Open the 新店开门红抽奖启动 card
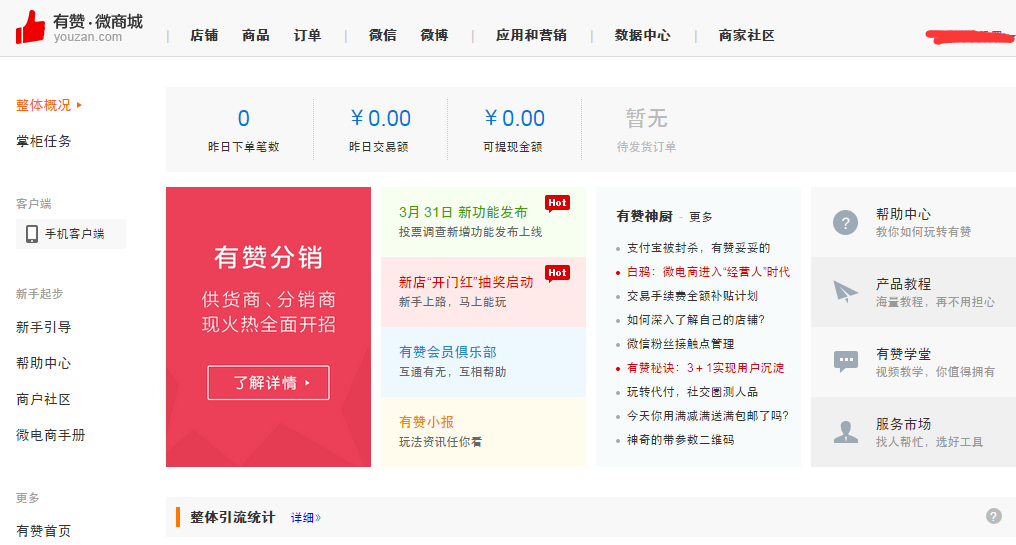Image resolution: width=1016 pixels, height=545 pixels. coord(483,292)
